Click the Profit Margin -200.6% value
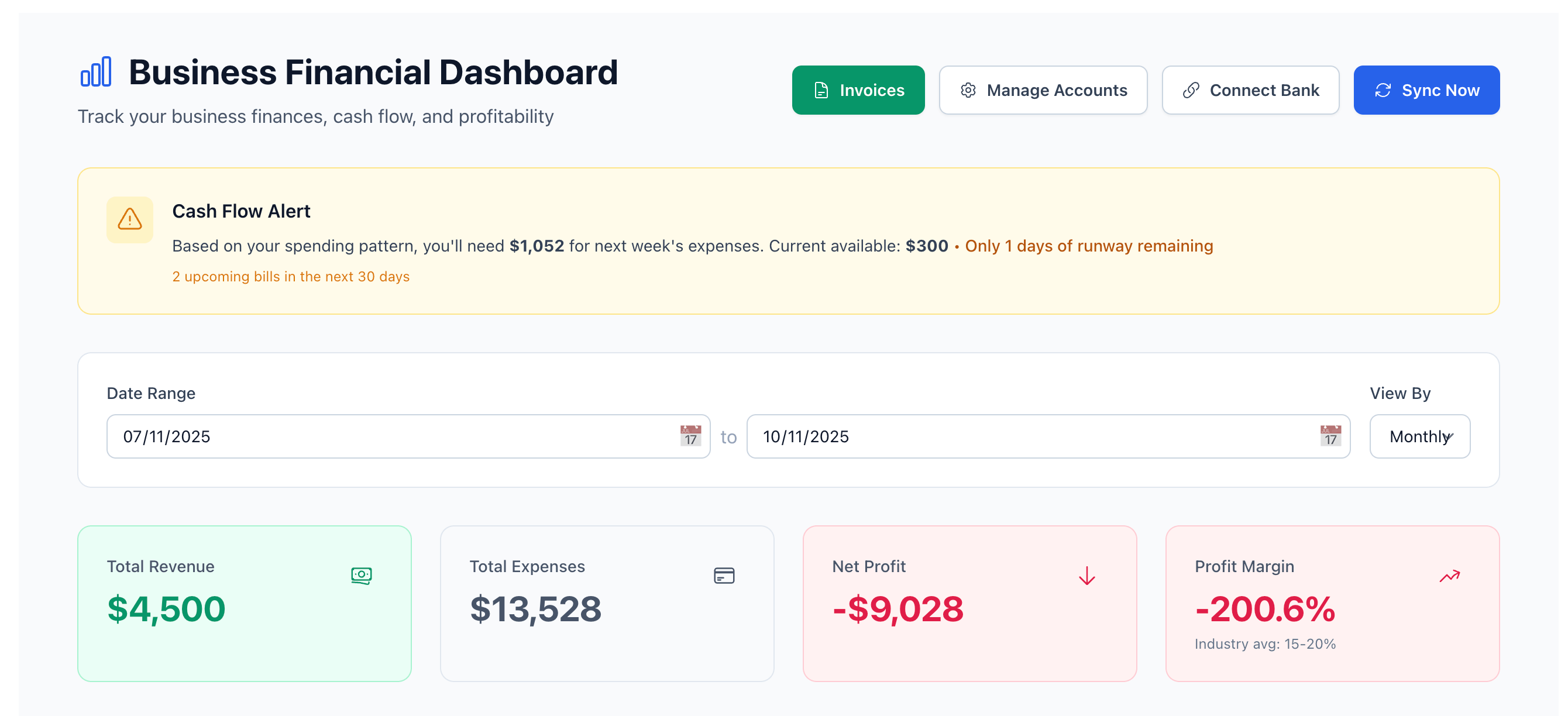The width and height of the screenshot is (1568, 716). pos(1264,609)
